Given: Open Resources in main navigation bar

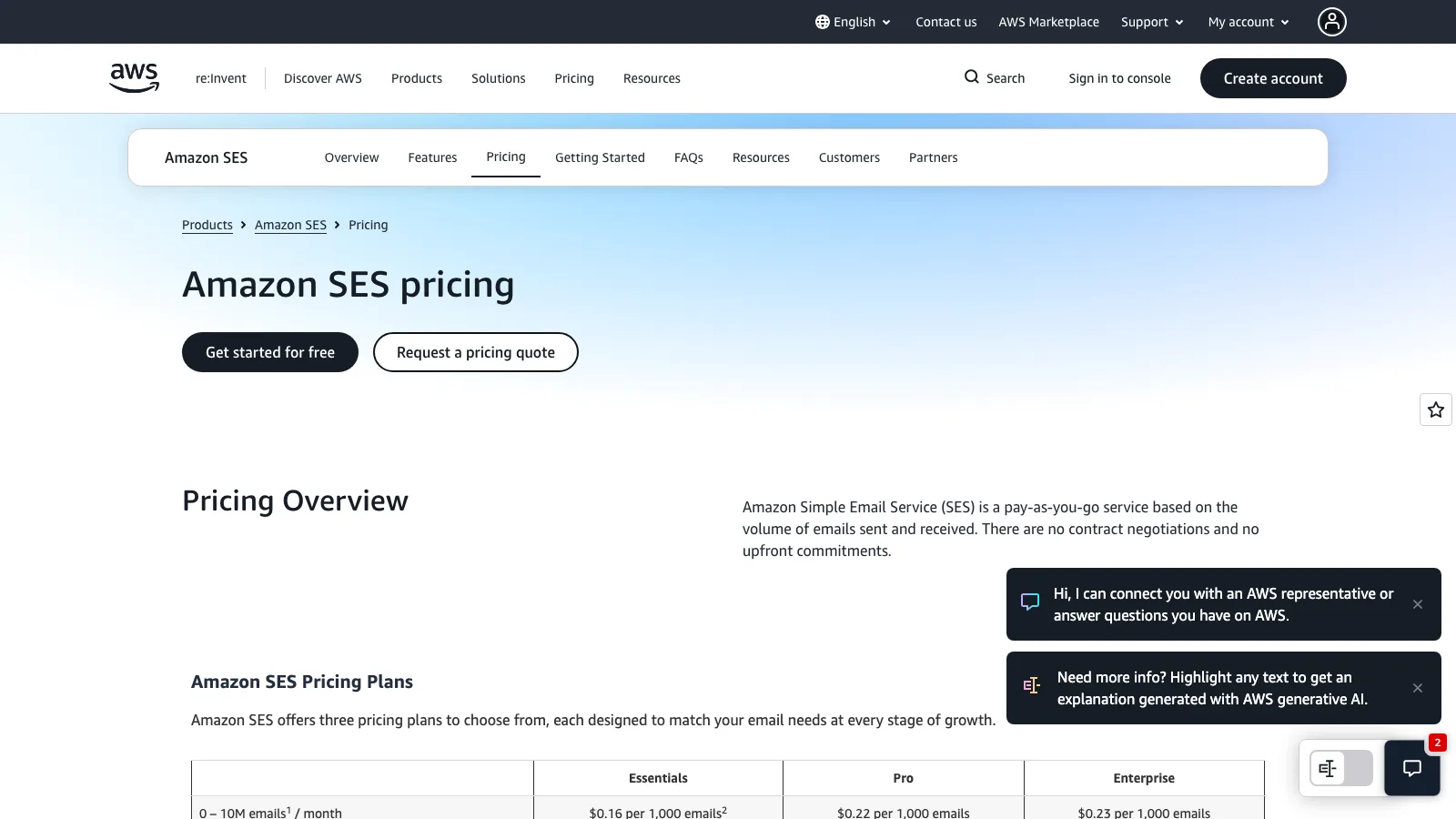Looking at the screenshot, I should pyautogui.click(x=652, y=78).
